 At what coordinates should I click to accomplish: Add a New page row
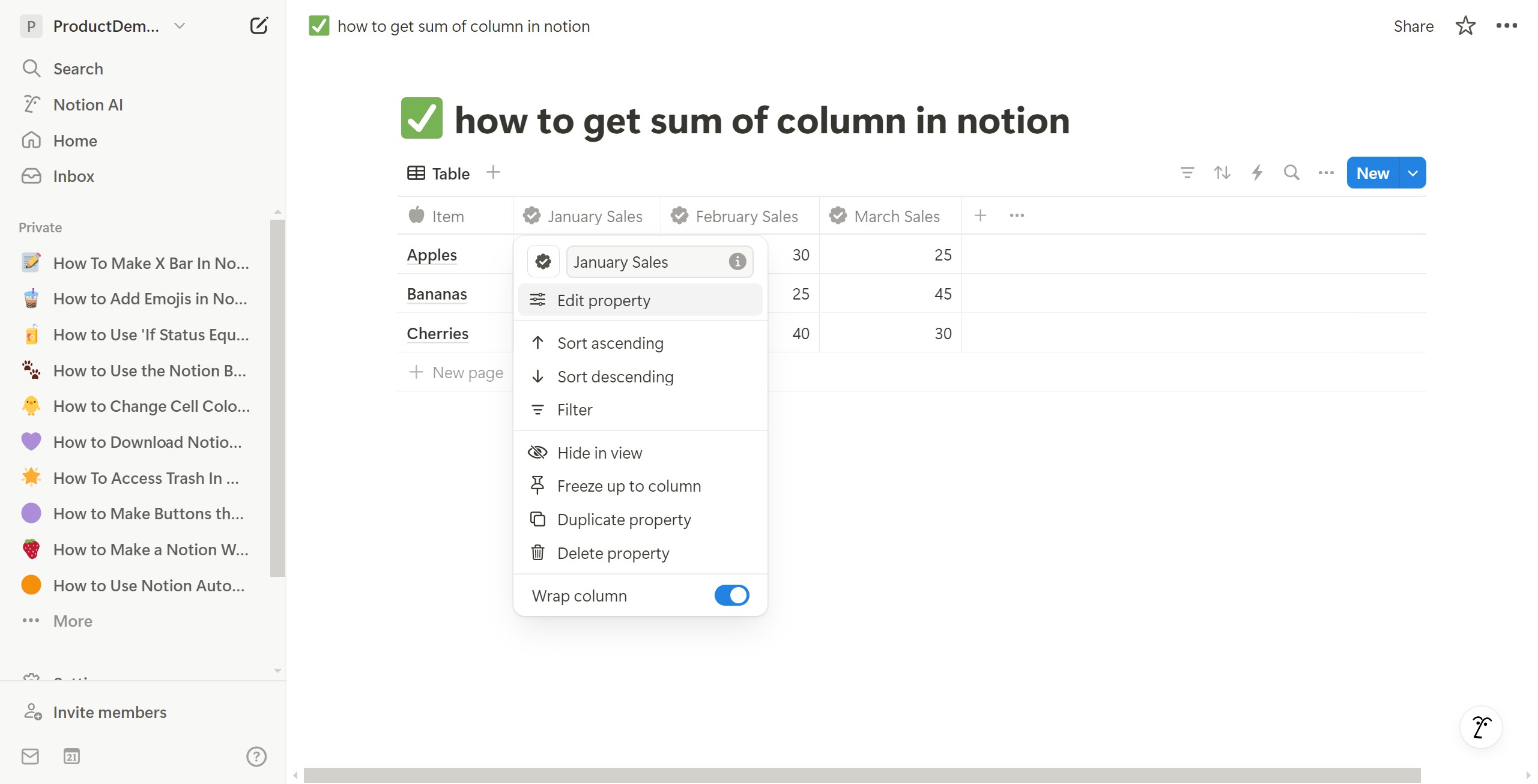click(x=456, y=372)
